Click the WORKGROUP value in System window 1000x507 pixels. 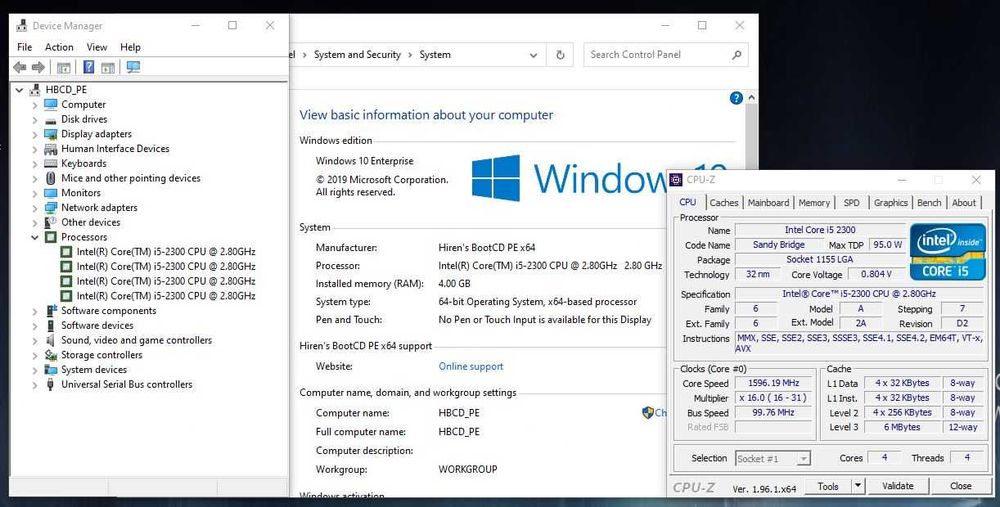[x=467, y=469]
